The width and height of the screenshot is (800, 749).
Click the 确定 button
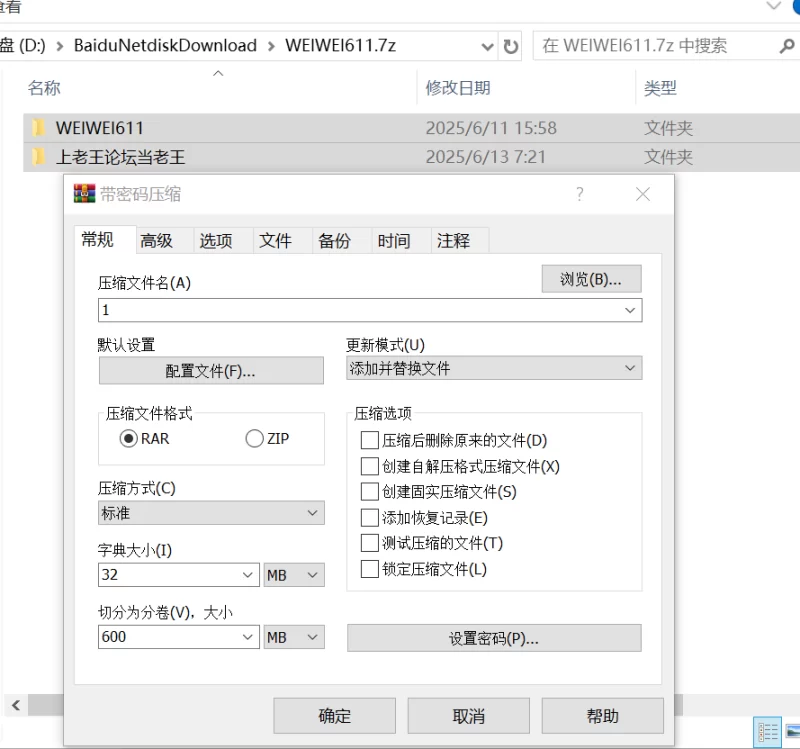(x=335, y=716)
